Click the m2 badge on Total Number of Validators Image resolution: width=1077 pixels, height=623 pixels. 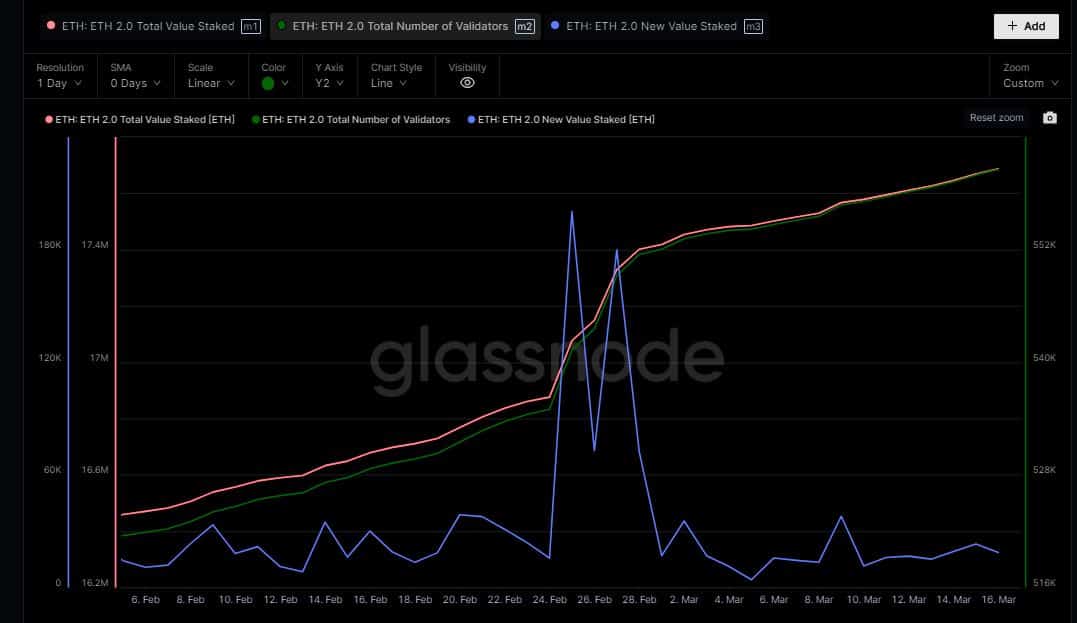coord(524,27)
